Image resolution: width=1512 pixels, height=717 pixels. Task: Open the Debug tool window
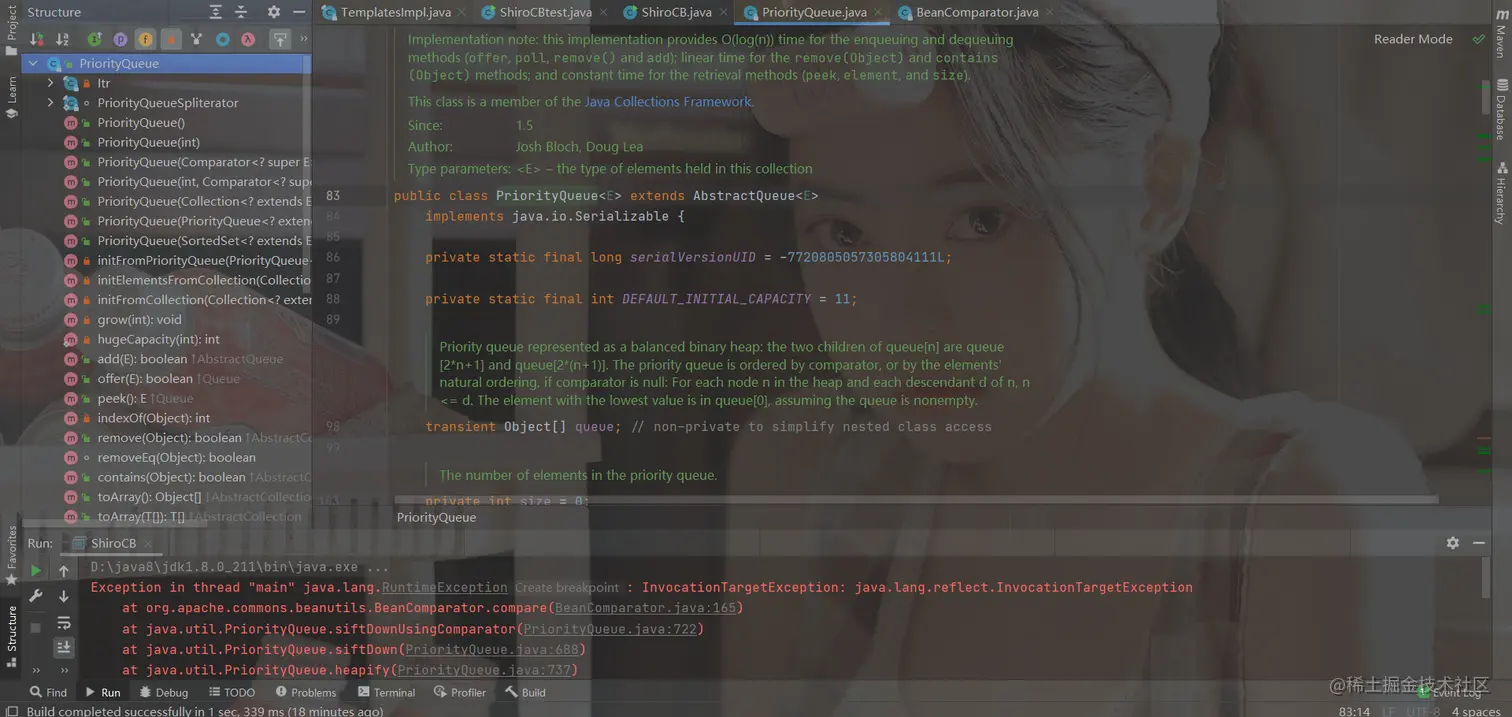point(164,692)
